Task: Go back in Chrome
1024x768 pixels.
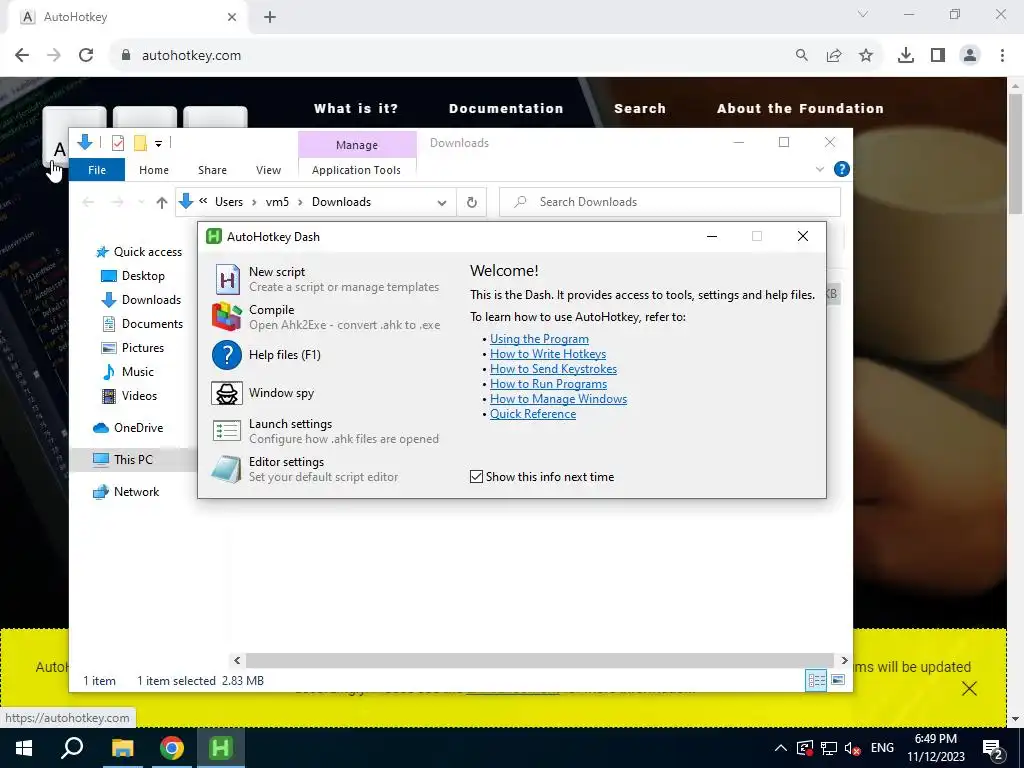Action: point(22,56)
